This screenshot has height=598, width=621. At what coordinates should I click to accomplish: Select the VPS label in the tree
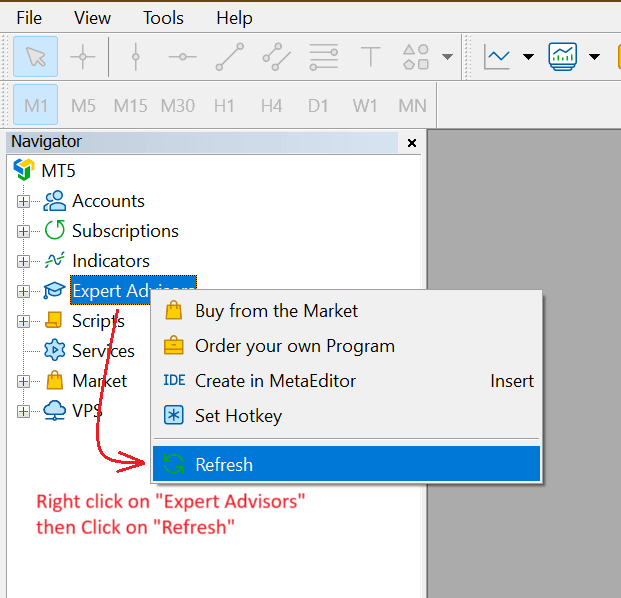pyautogui.click(x=87, y=411)
